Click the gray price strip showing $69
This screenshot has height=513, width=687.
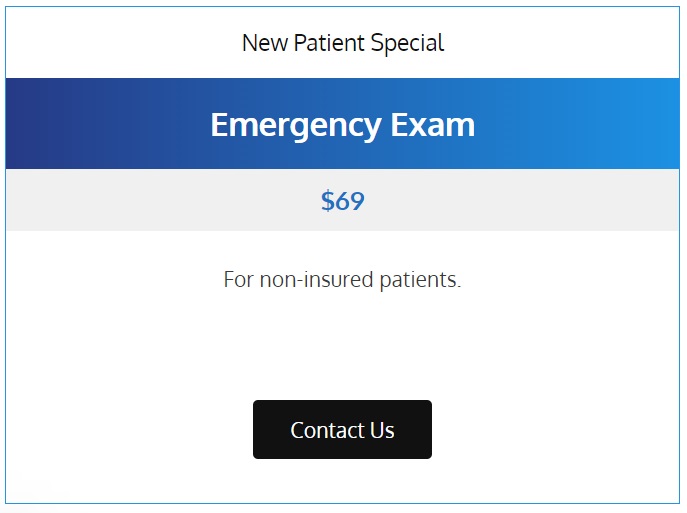point(343,200)
